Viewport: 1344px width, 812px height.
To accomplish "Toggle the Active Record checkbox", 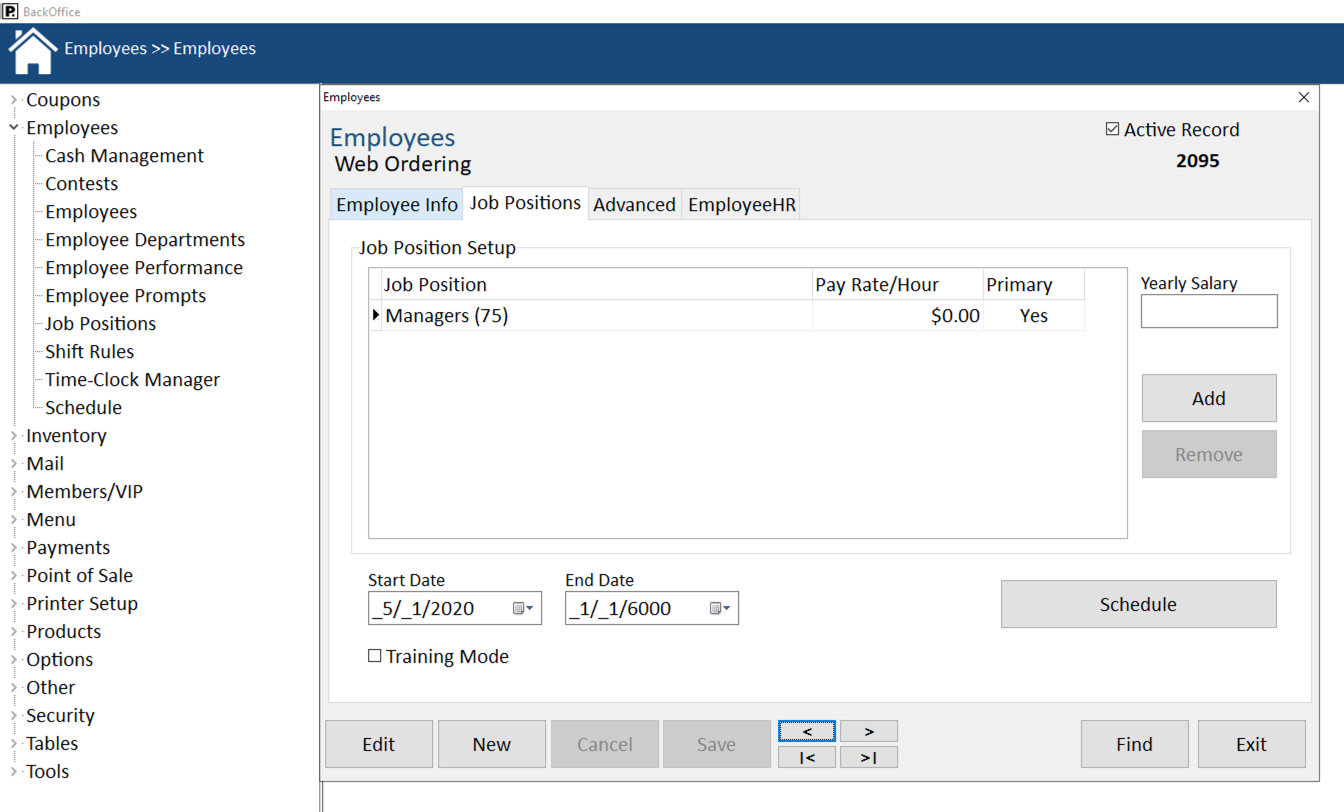I will point(1112,129).
